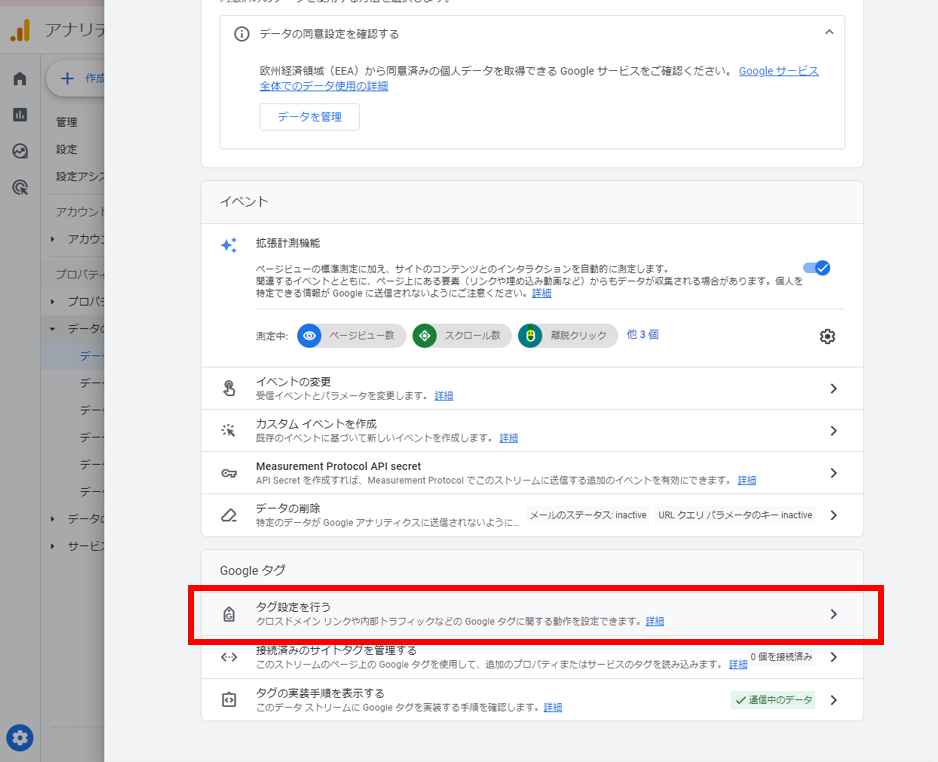Expand the アカウン tree item arrow

[53, 239]
